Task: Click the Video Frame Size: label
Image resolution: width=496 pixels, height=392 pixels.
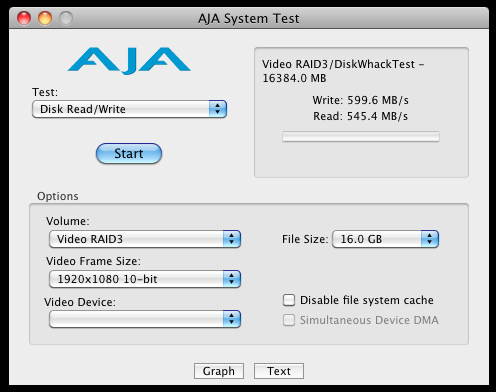Action: (93, 261)
